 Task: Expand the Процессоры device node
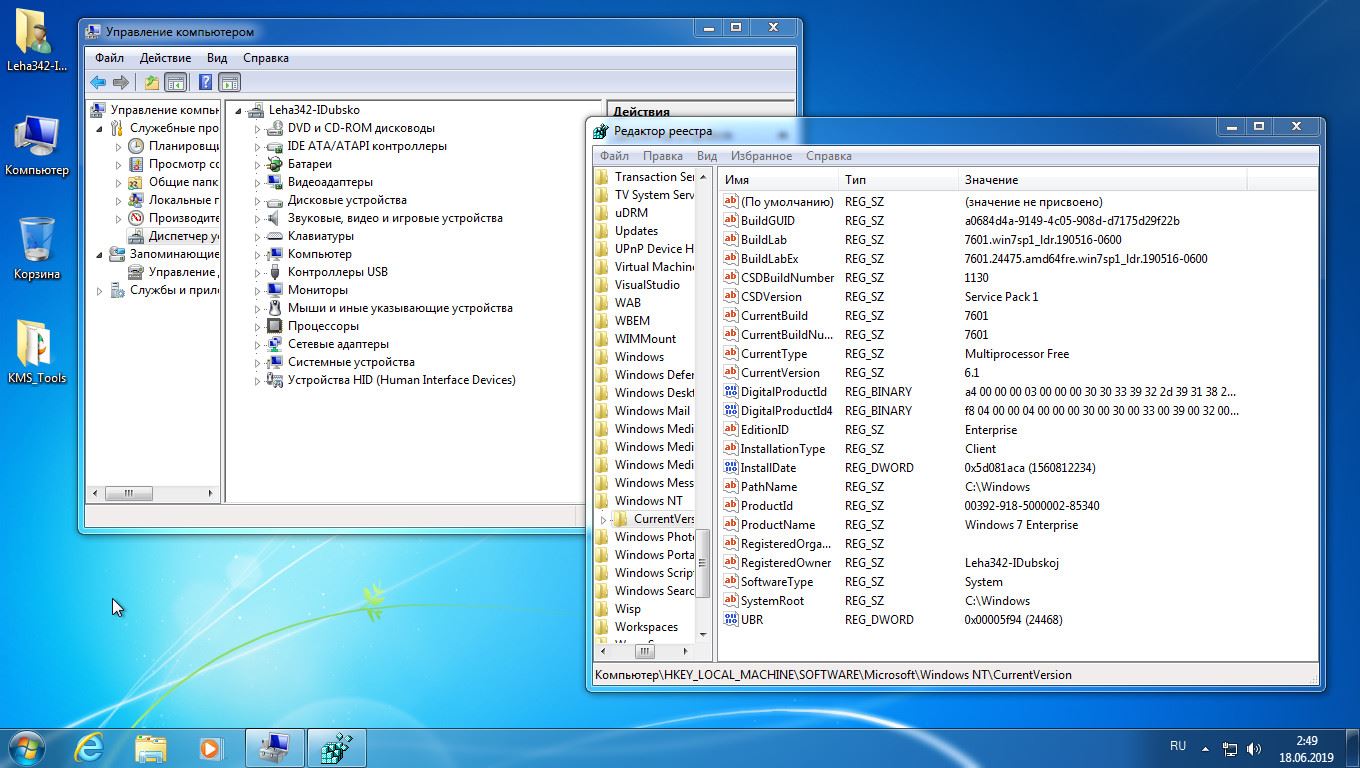pyautogui.click(x=257, y=327)
